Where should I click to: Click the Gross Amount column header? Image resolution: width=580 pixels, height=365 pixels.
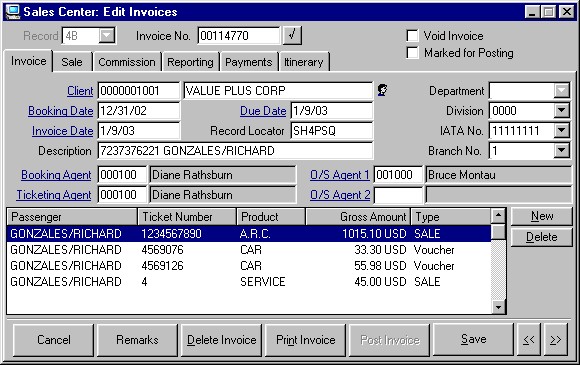(358, 217)
